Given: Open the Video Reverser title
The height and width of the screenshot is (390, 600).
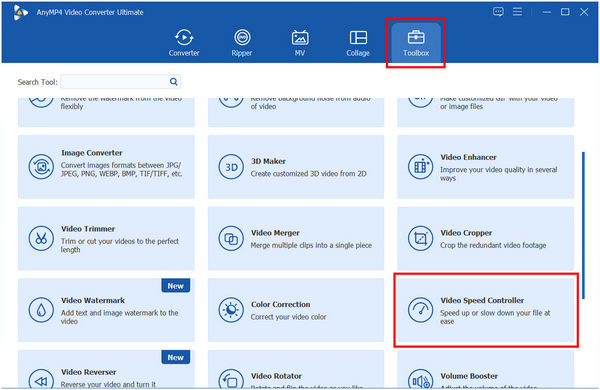Looking at the screenshot, I should click(x=88, y=372).
